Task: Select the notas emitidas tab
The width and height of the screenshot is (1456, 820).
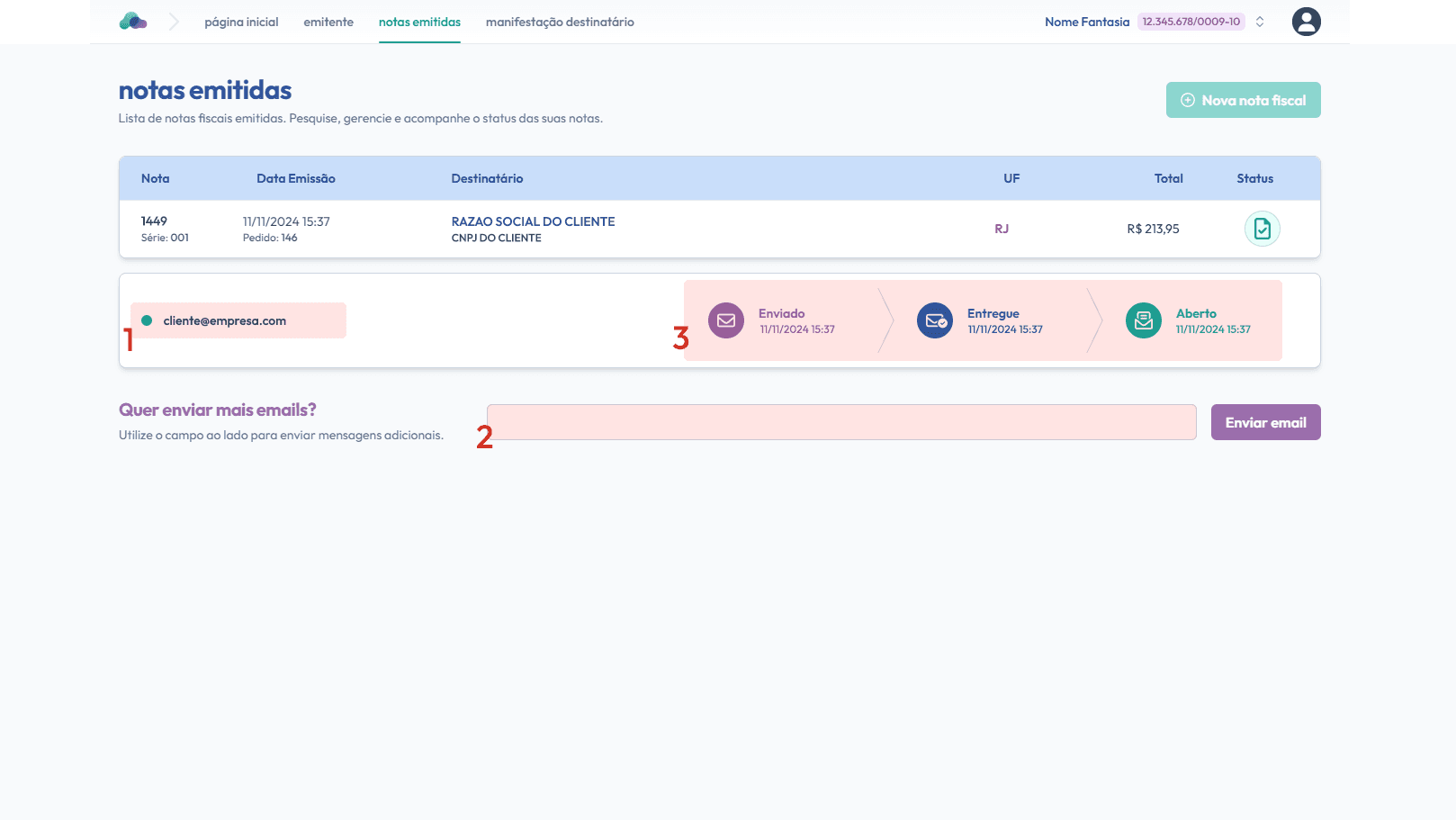Action: [x=419, y=22]
